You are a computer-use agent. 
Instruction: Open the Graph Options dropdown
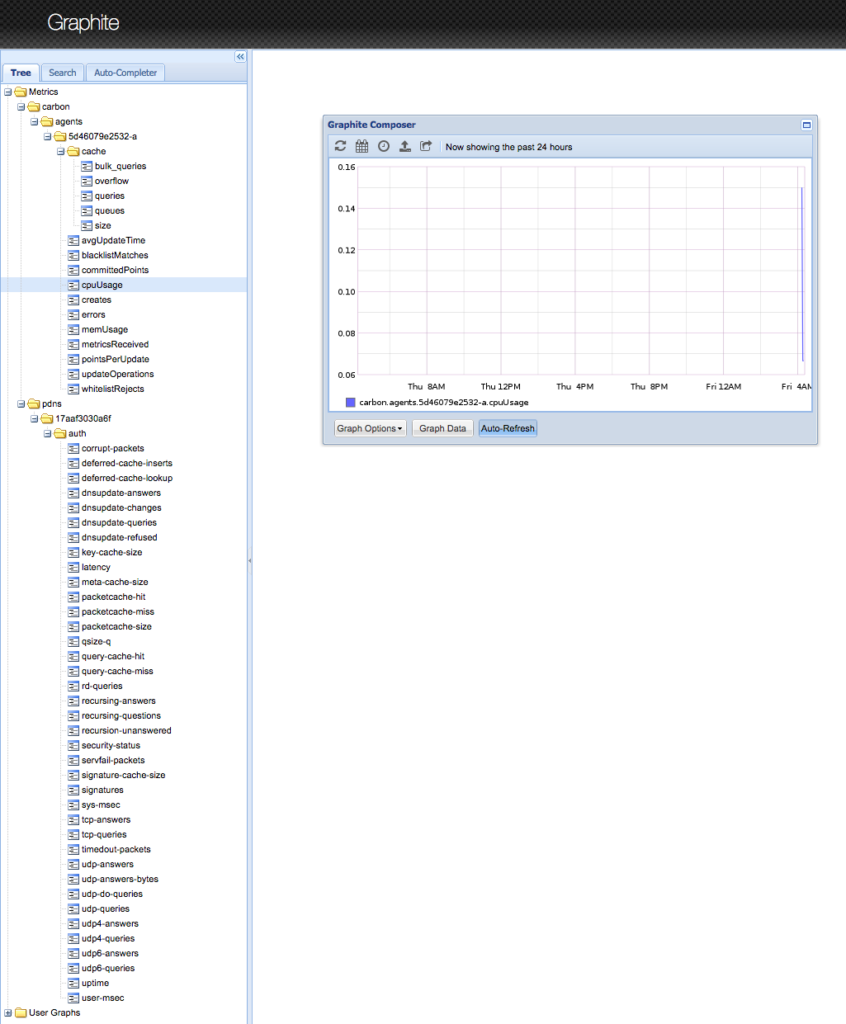pyautogui.click(x=369, y=428)
